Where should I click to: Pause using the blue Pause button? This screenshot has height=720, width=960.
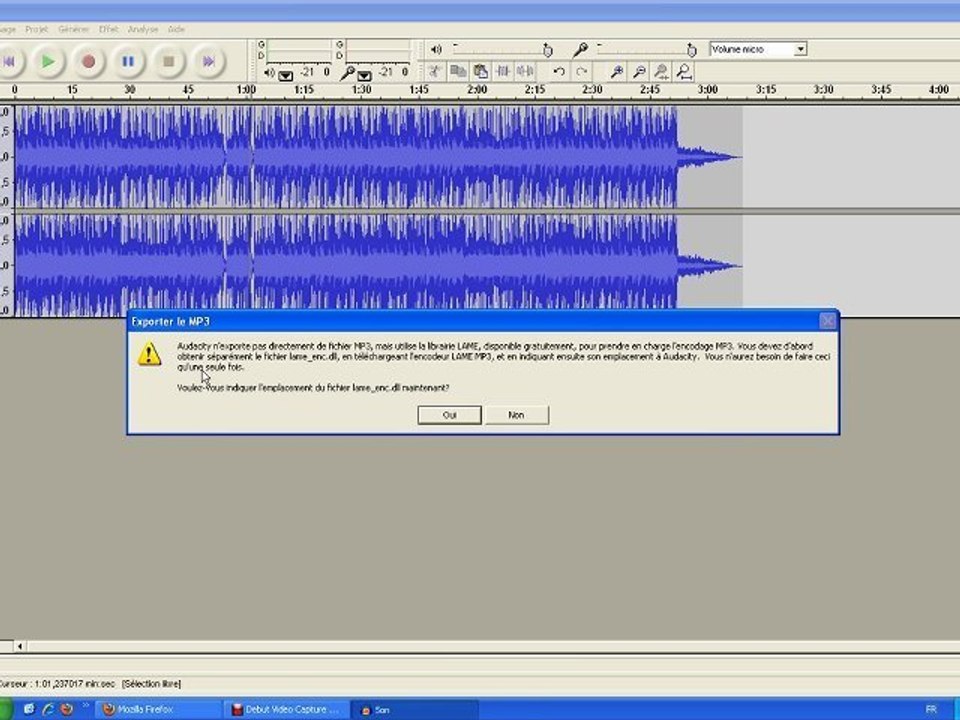click(128, 61)
